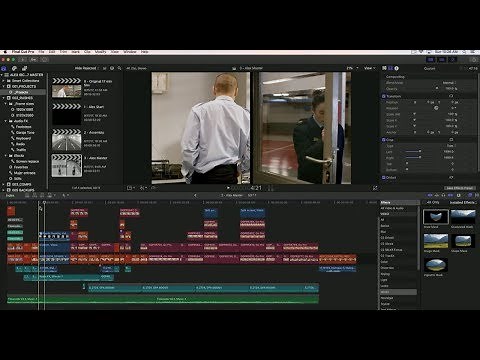Click the Background Tasks toolbar icon
This screenshot has height=360, width=480.
click(45, 60)
